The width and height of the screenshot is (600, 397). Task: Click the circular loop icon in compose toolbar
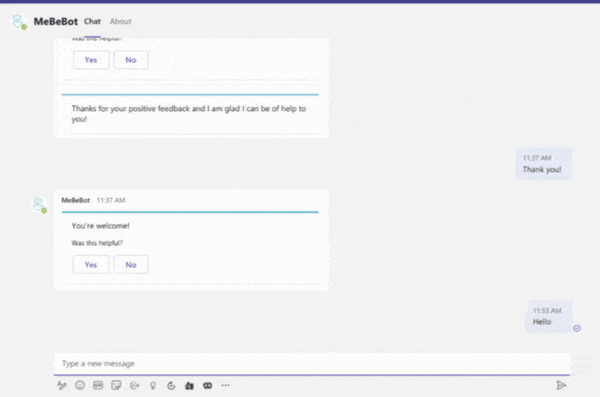[x=171, y=386]
